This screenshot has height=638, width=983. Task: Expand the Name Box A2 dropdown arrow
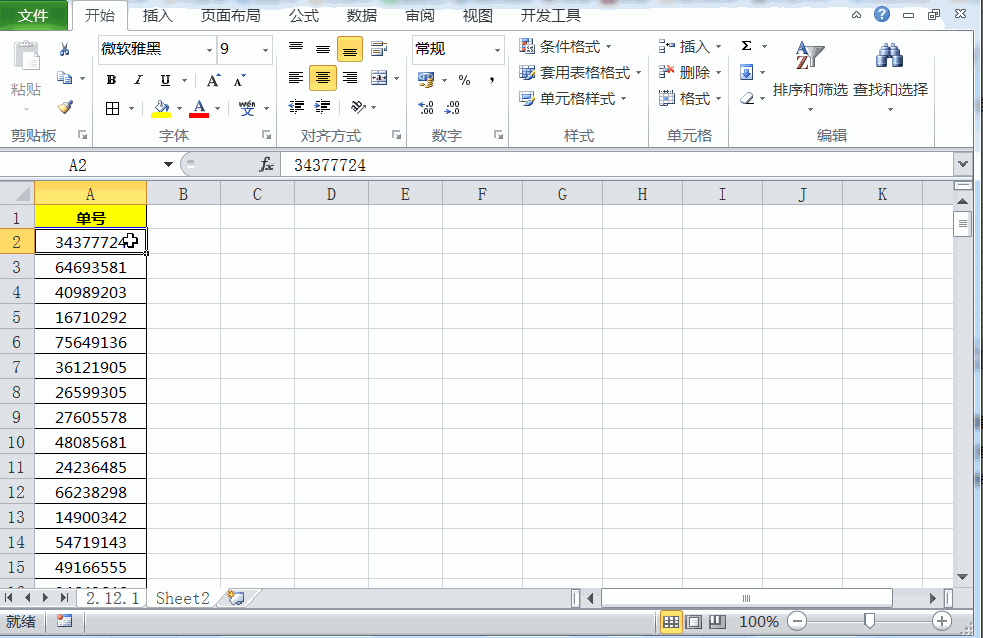point(168,165)
